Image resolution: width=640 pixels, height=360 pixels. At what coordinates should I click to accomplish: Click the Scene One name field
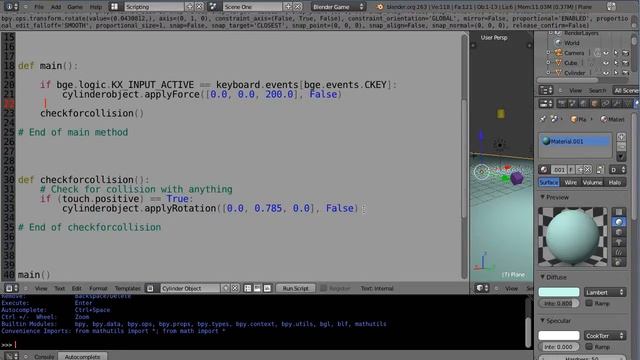[252, 7]
